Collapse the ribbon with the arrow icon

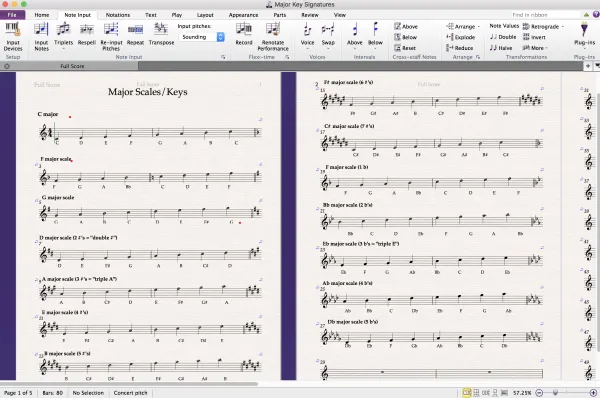click(586, 15)
